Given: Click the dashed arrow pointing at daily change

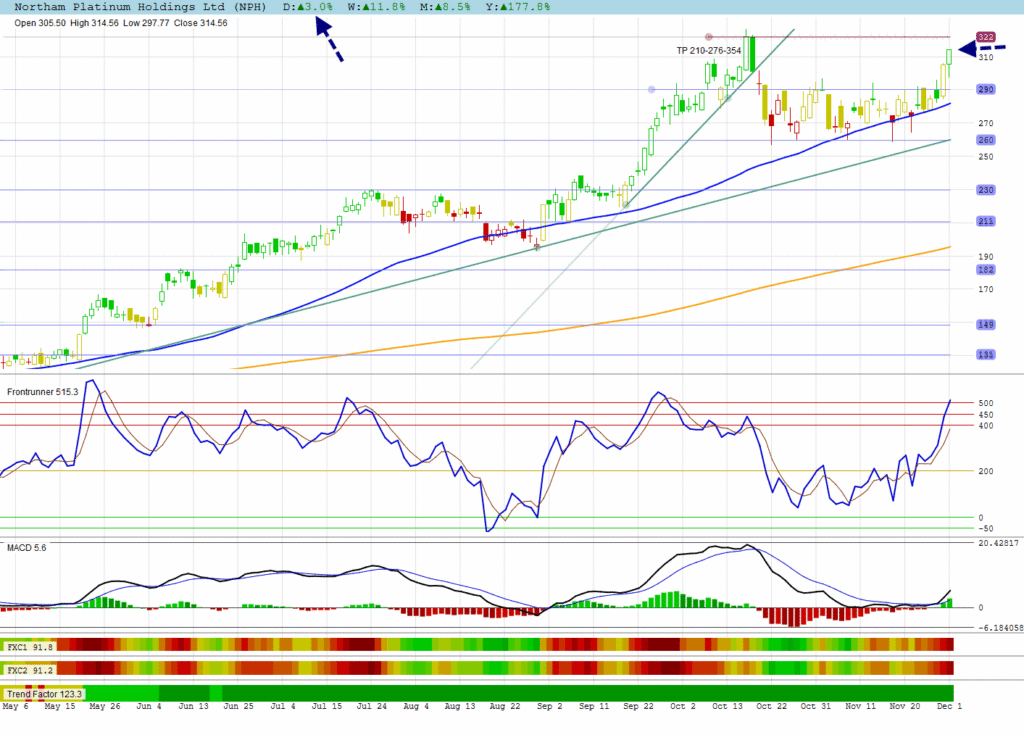Looking at the screenshot, I should pyautogui.click(x=329, y=41).
